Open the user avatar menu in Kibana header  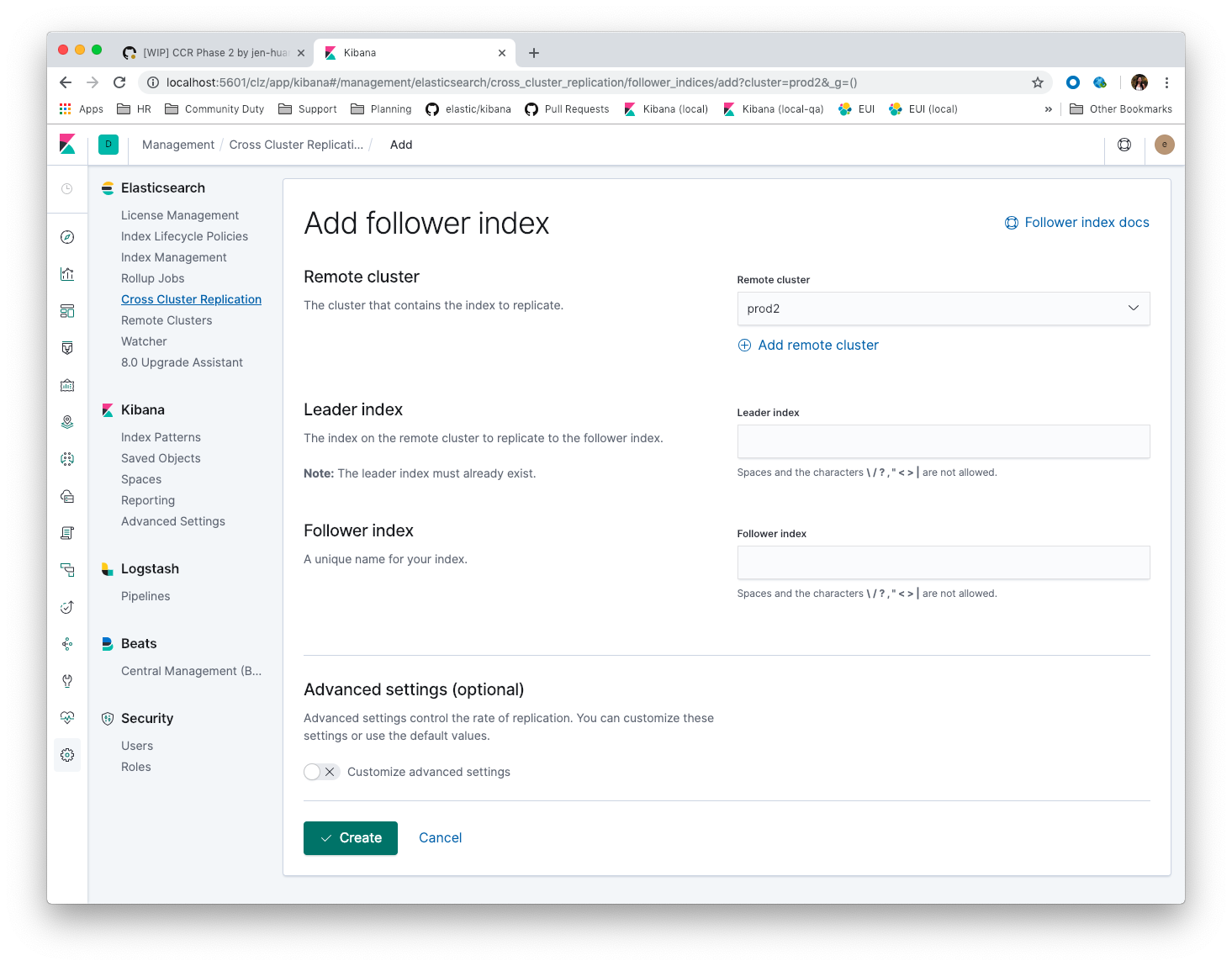(1165, 145)
